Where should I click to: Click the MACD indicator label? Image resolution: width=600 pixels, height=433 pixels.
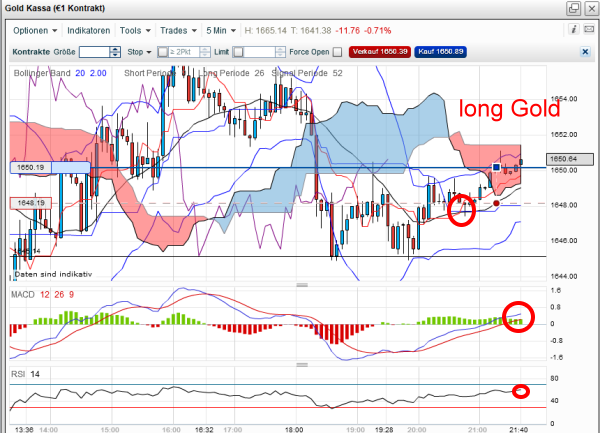click(x=23, y=295)
